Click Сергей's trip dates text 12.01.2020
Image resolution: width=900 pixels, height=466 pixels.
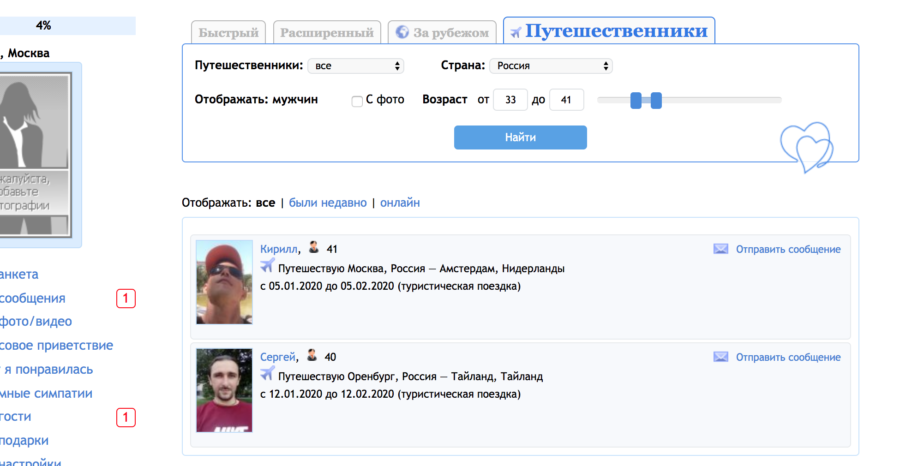pyautogui.click(x=390, y=394)
